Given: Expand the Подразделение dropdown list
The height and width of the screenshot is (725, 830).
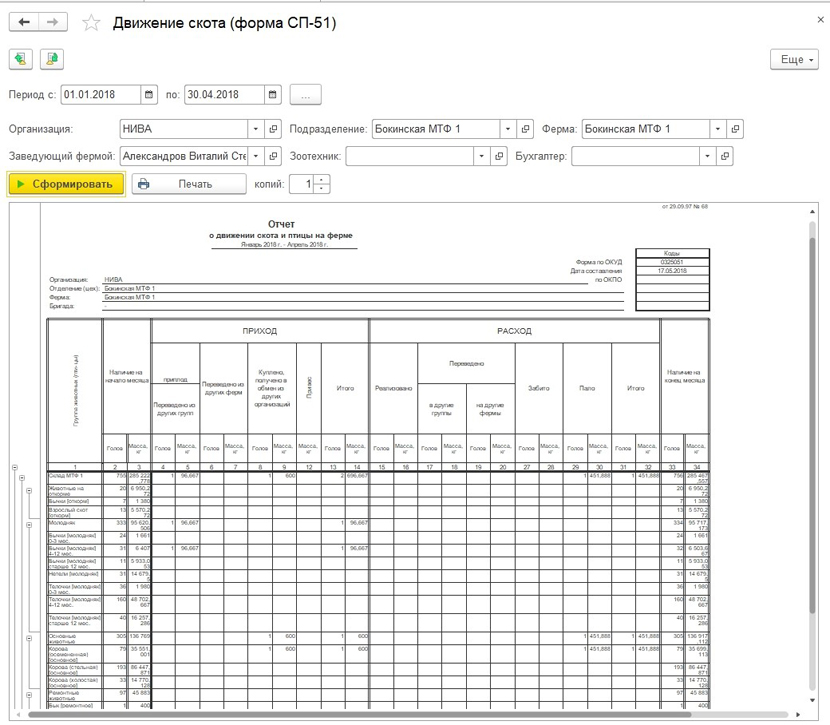Looking at the screenshot, I should 507,129.
